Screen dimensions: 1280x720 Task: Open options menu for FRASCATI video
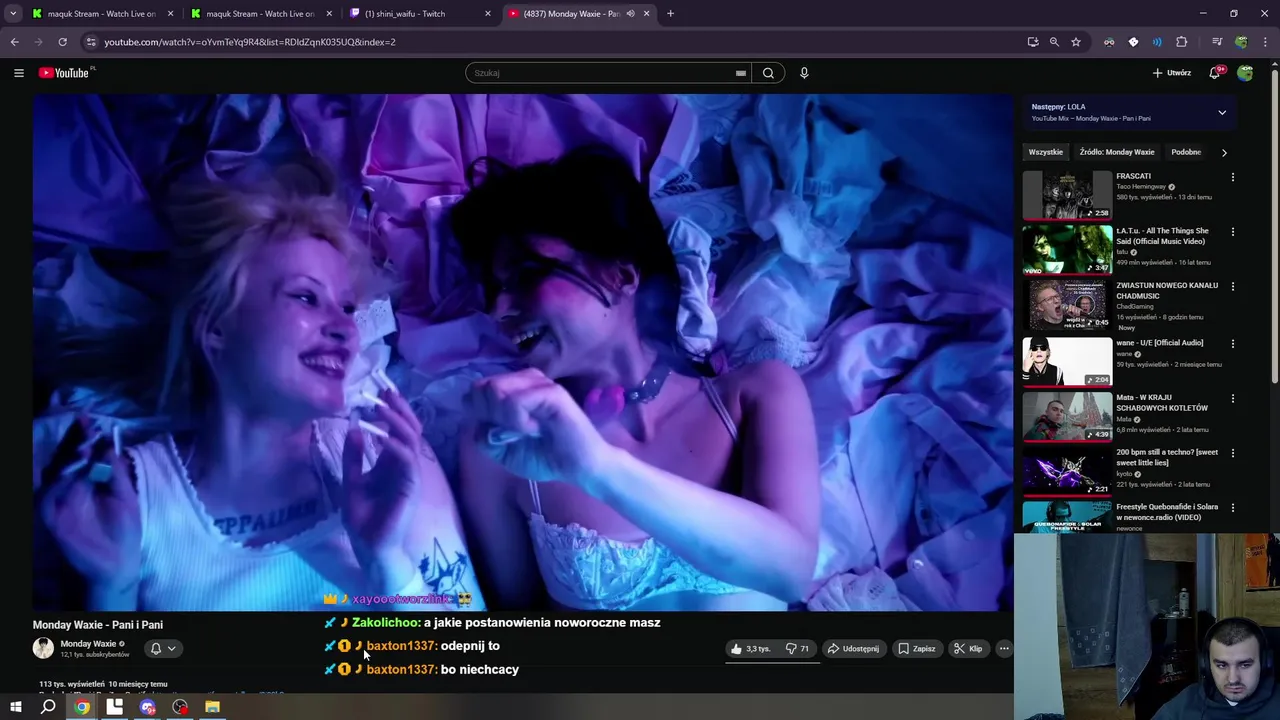[x=1232, y=177]
